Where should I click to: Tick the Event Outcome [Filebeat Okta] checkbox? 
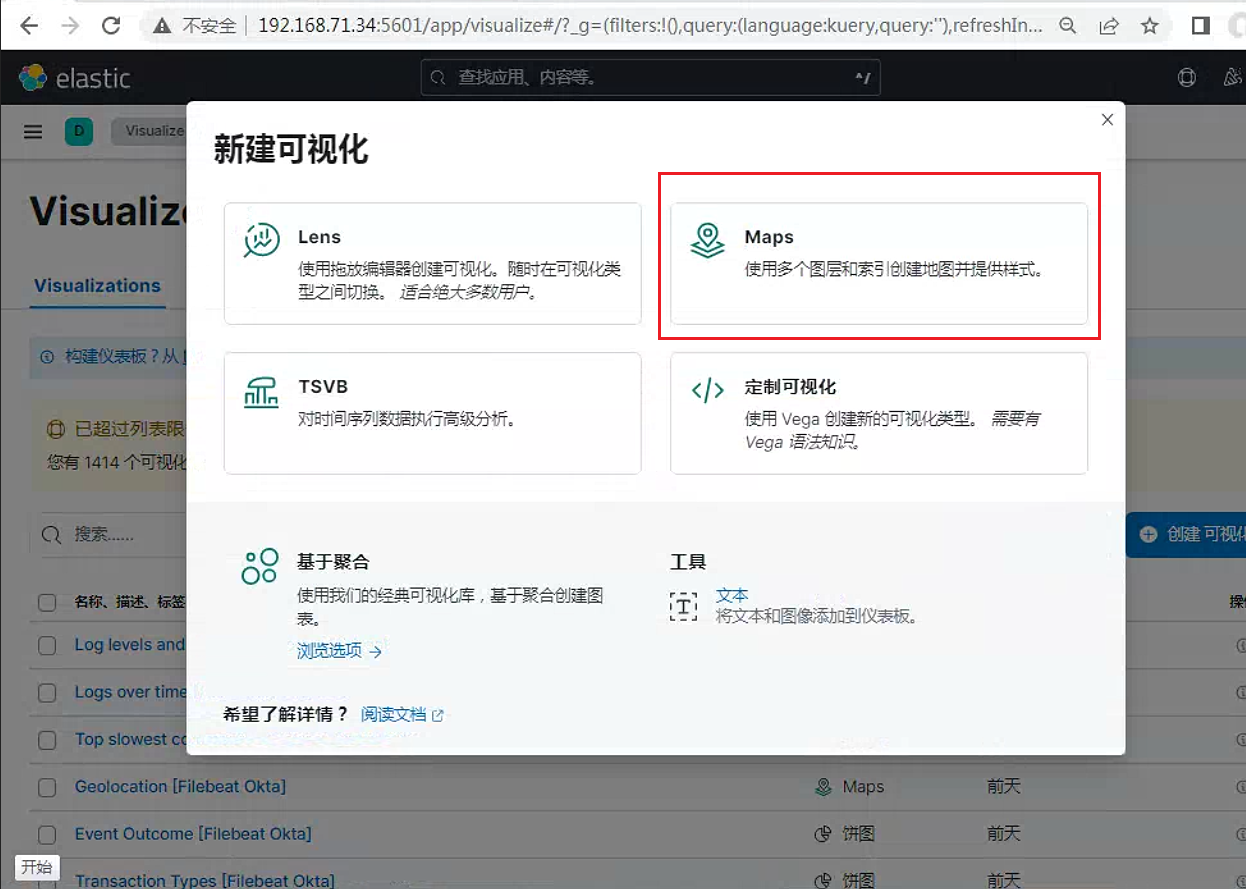click(47, 835)
